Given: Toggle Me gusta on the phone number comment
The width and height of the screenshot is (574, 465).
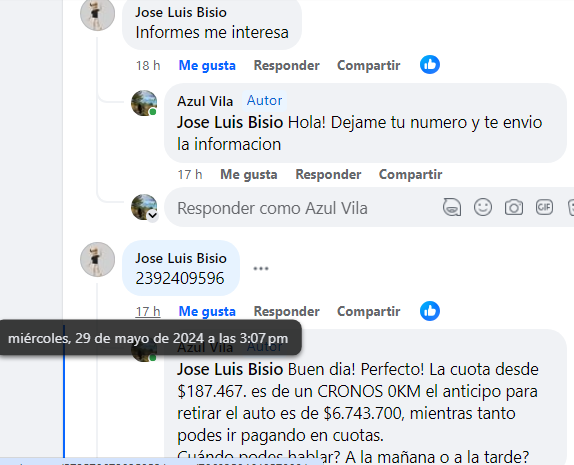Looking at the screenshot, I should [207, 312].
